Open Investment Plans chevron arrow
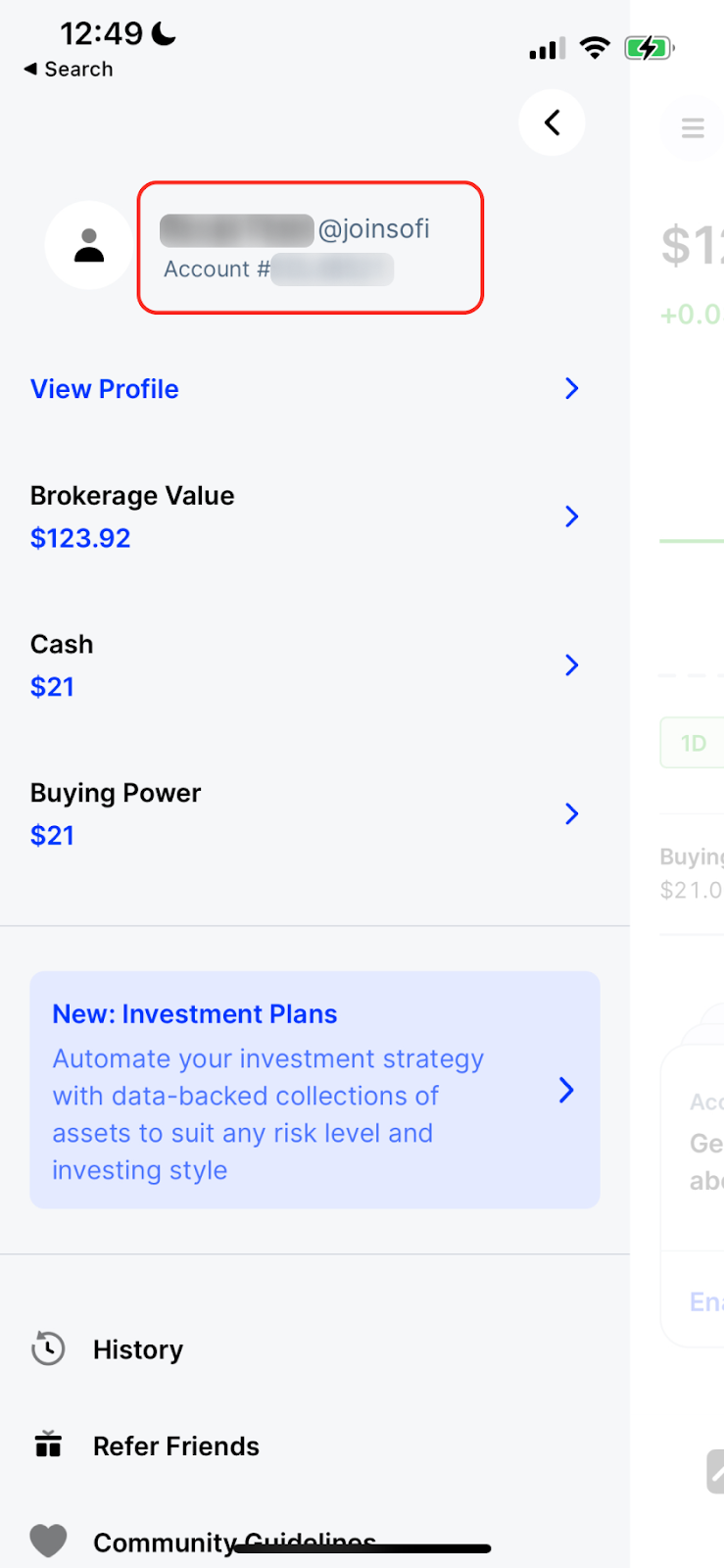 pyautogui.click(x=566, y=1090)
